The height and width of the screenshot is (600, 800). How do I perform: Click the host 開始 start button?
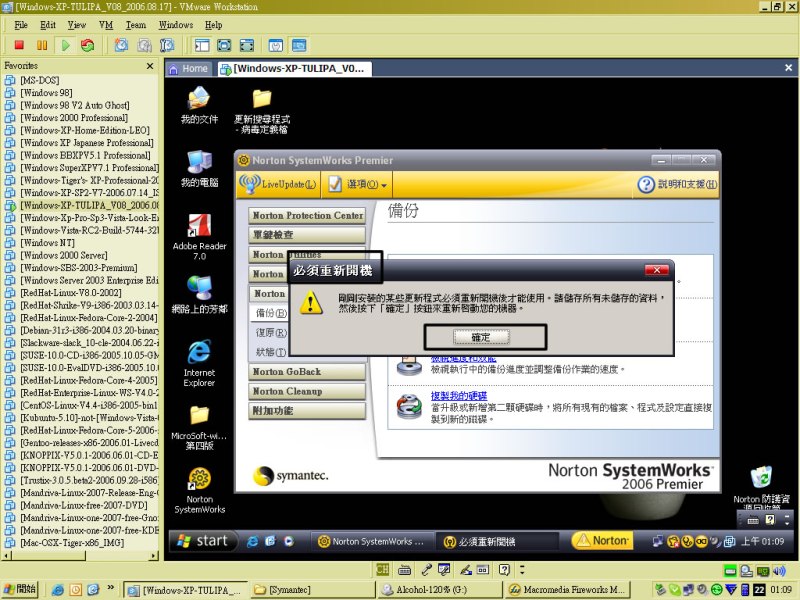19,589
